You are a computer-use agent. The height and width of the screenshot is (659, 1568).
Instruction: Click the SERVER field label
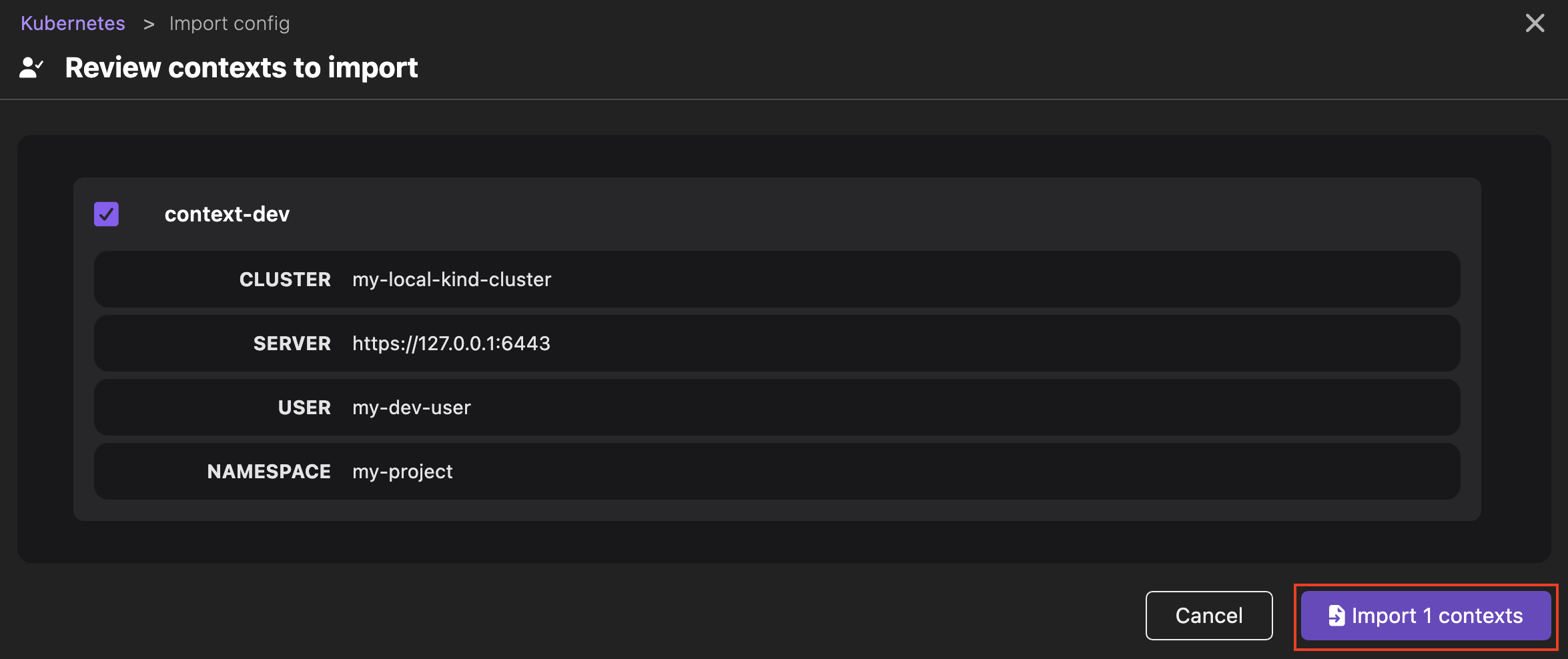(292, 344)
